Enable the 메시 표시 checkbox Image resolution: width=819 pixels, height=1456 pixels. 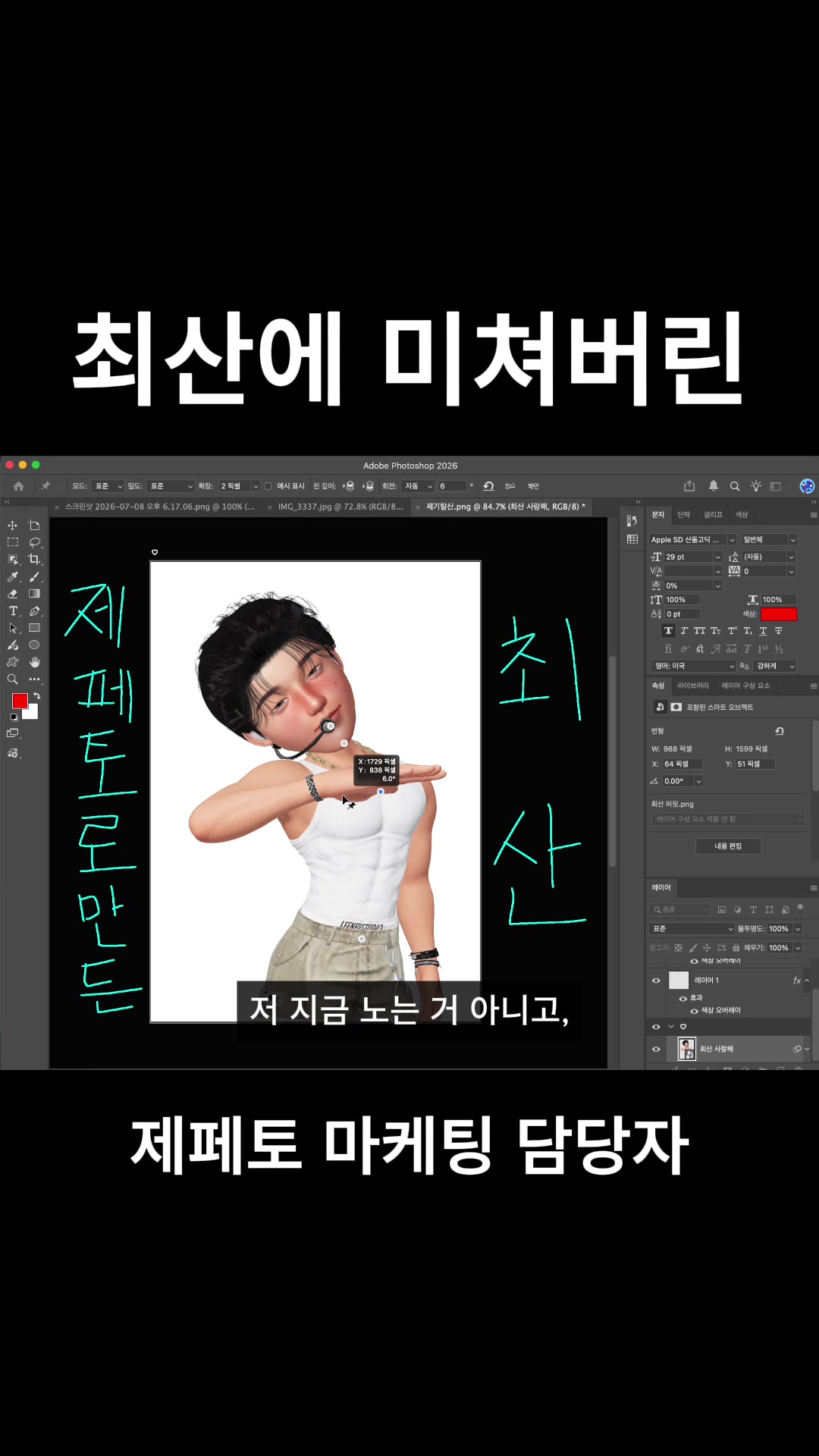click(268, 486)
